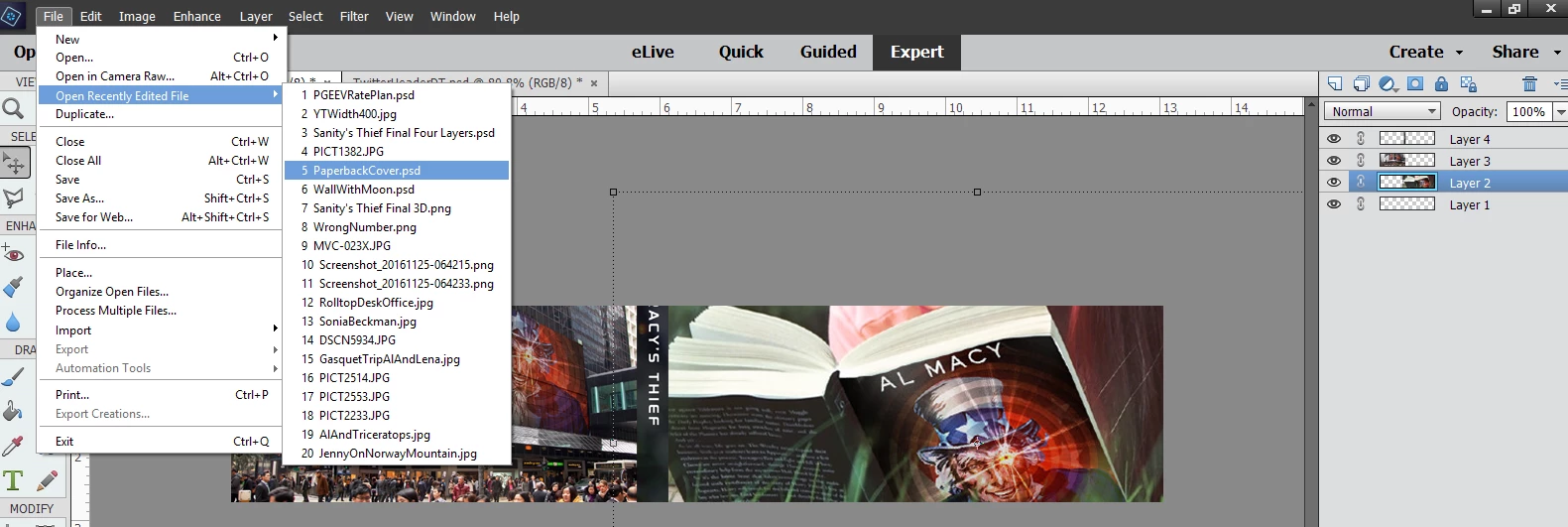
Task: Select the Polygonal Lasso tool
Action: pyautogui.click(x=13, y=198)
